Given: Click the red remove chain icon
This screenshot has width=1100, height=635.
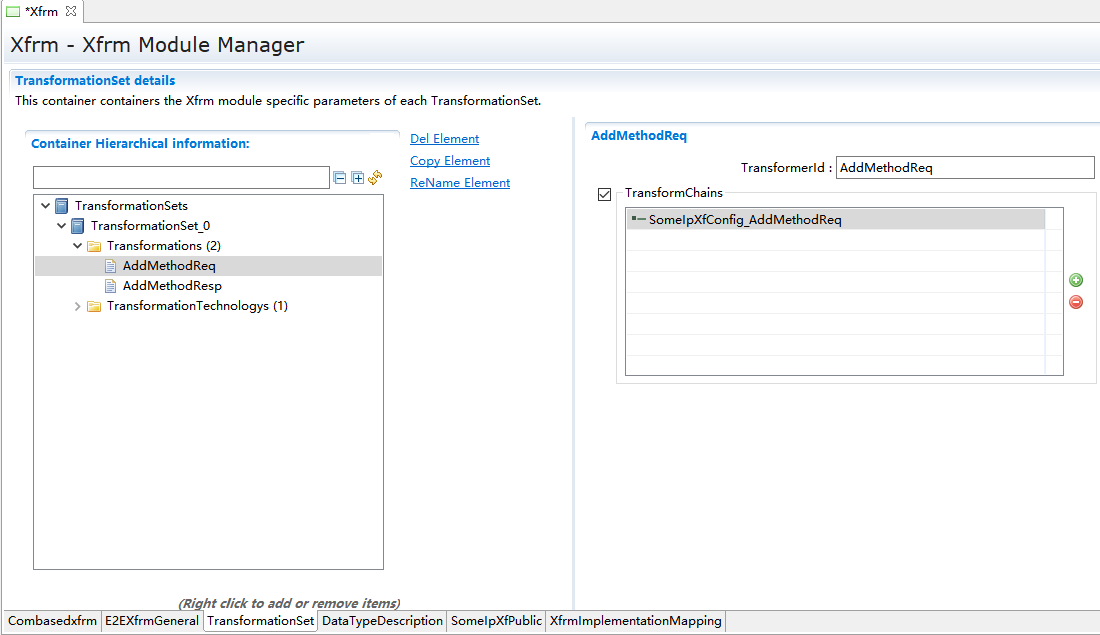Looking at the screenshot, I should [x=1076, y=302].
